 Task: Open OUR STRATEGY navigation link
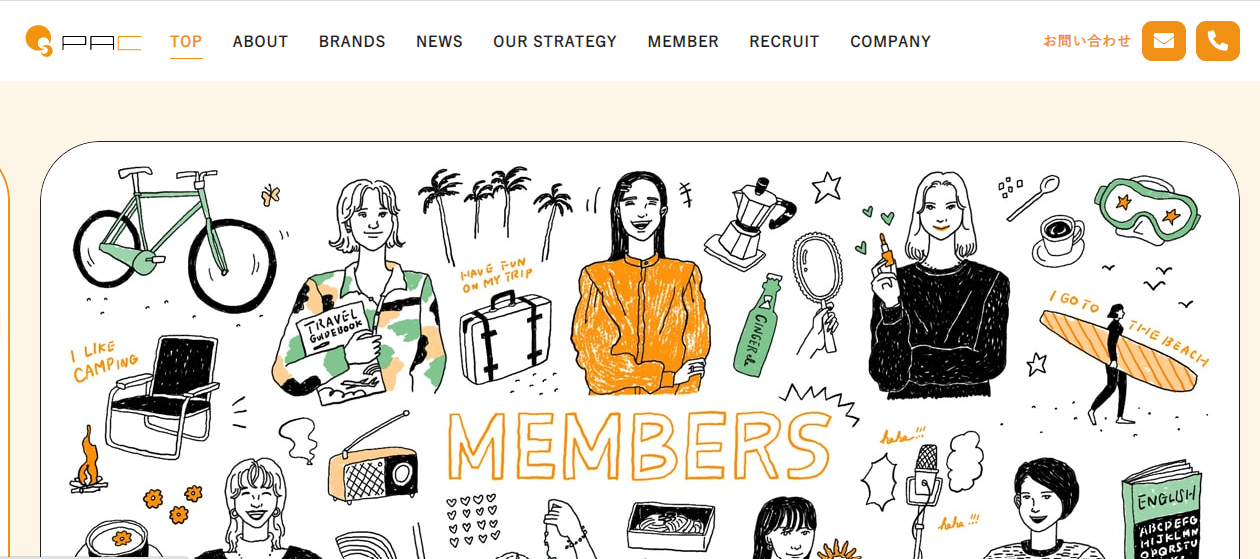coord(555,42)
